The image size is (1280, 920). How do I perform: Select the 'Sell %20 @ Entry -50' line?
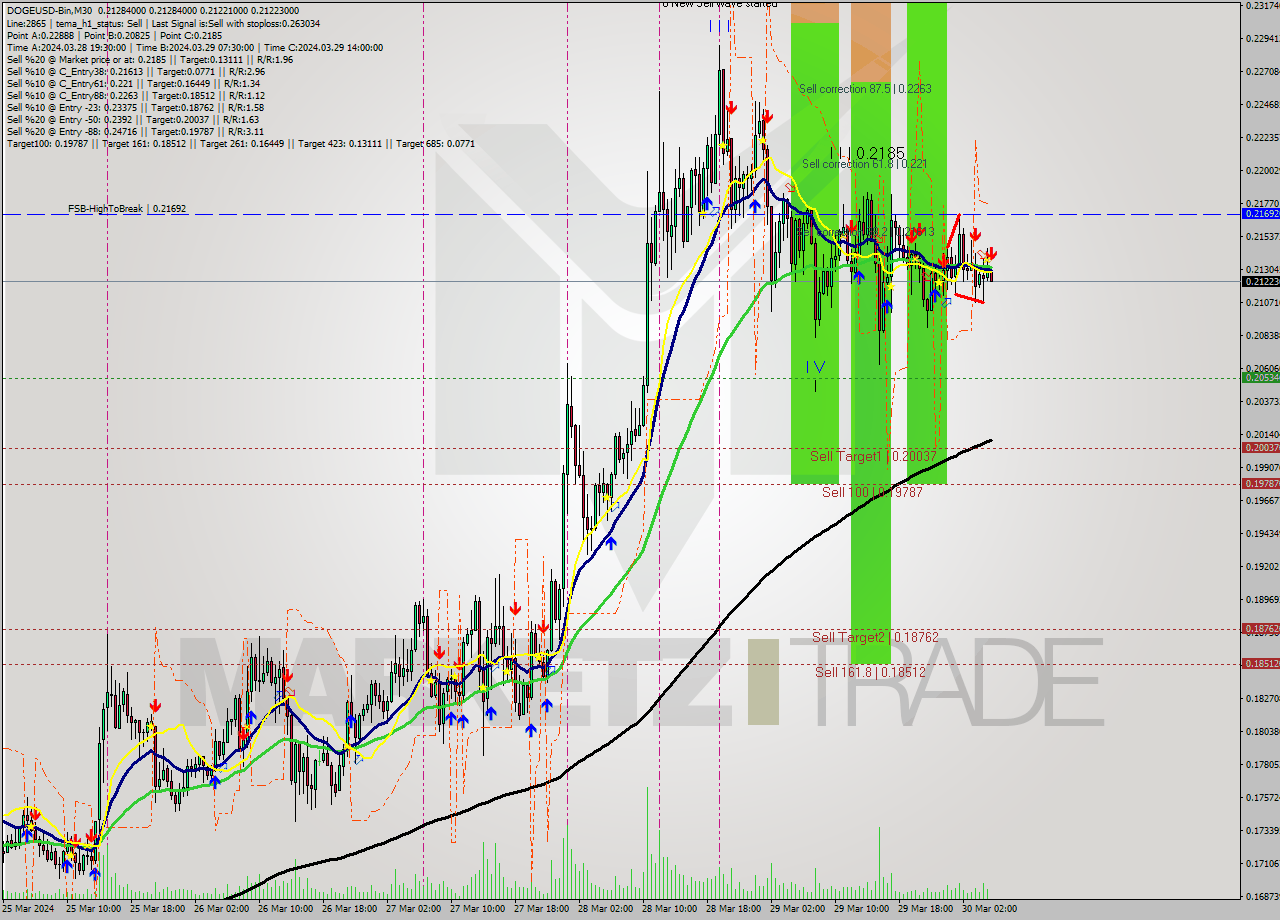click(132, 120)
